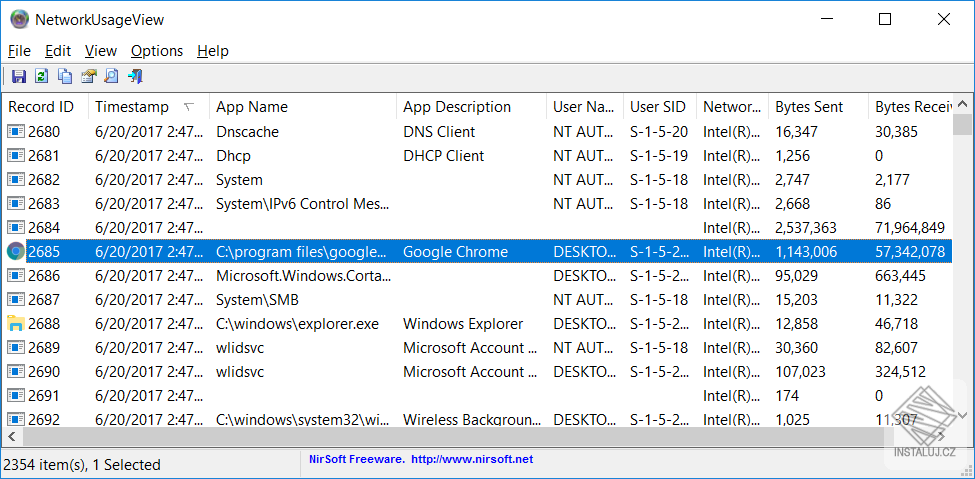Click the vertical scrollbar thumb

[963, 124]
